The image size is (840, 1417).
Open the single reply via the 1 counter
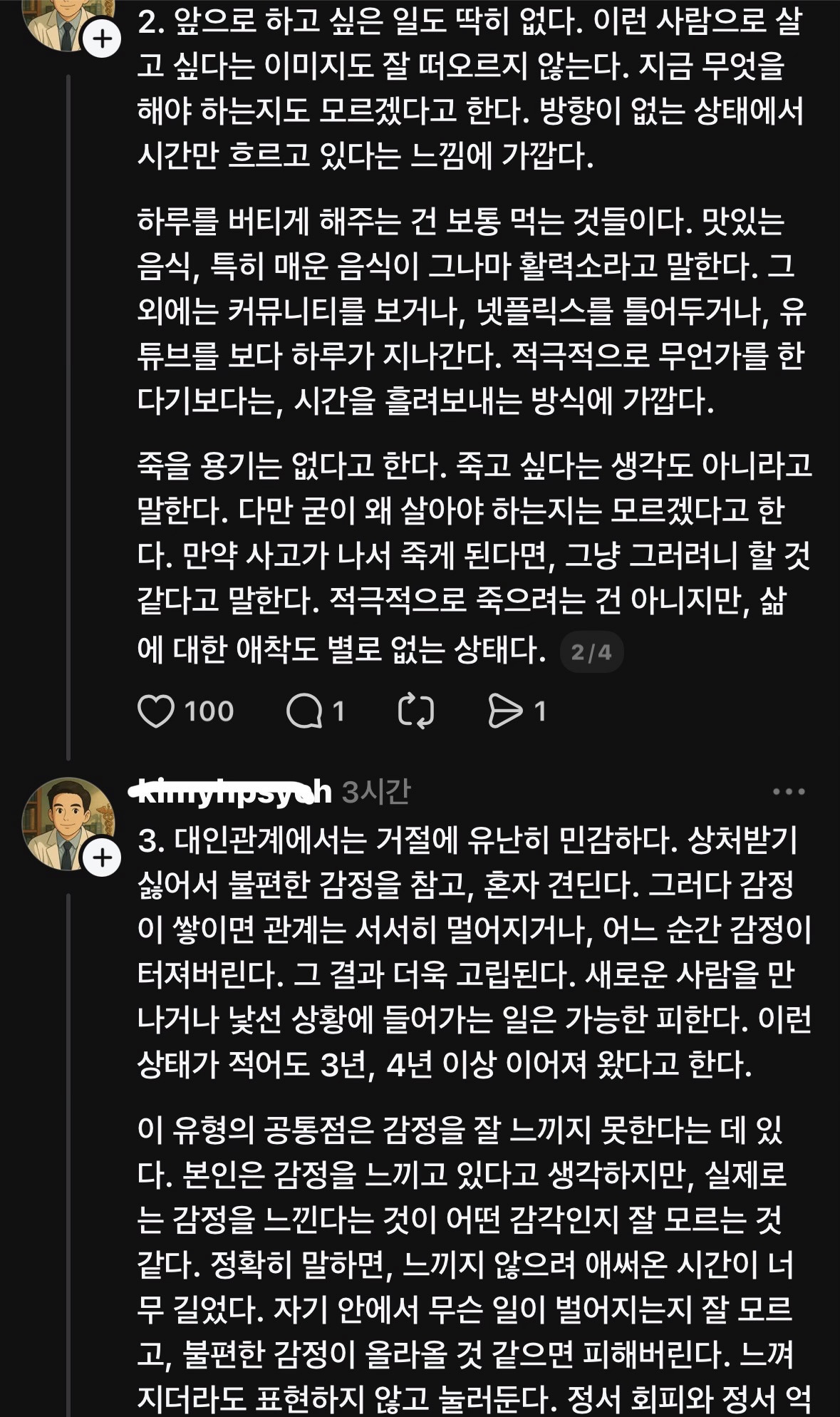pyautogui.click(x=339, y=709)
